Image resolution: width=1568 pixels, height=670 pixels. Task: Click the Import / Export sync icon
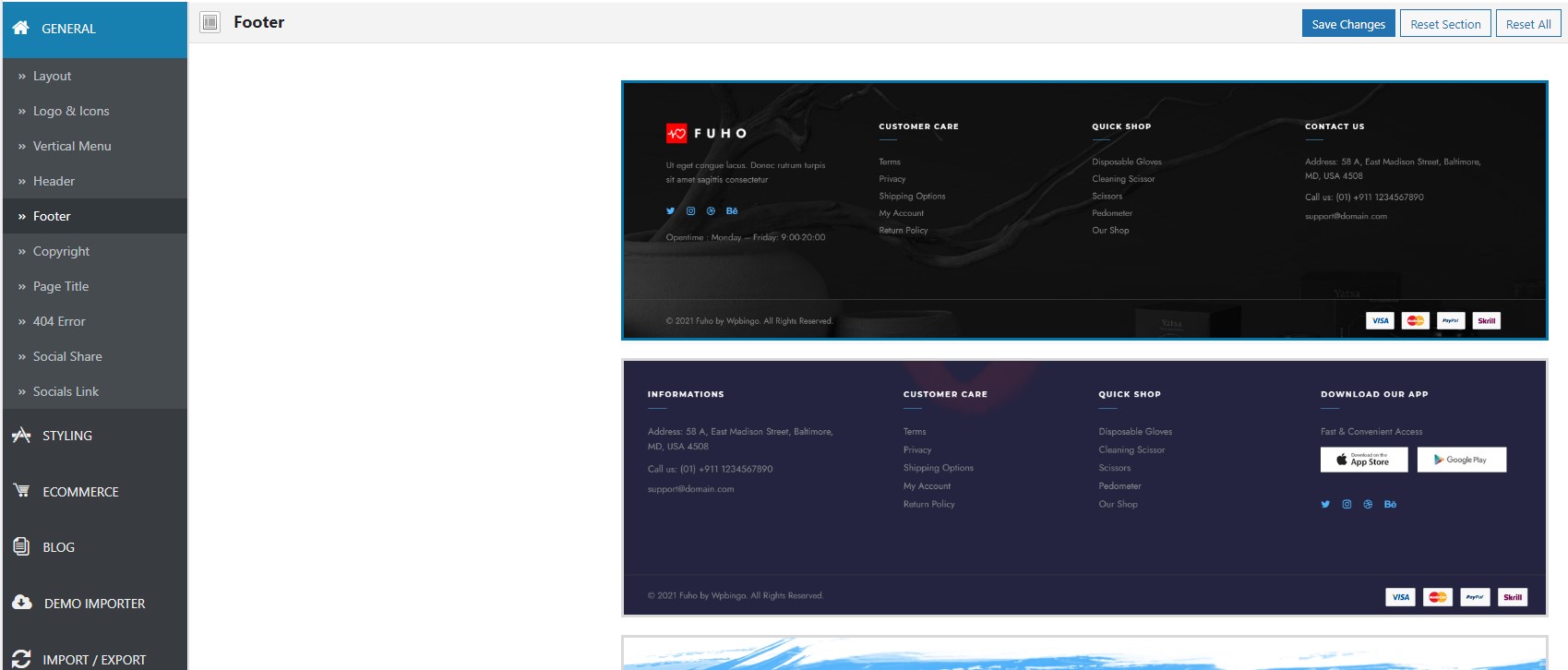pos(21,659)
